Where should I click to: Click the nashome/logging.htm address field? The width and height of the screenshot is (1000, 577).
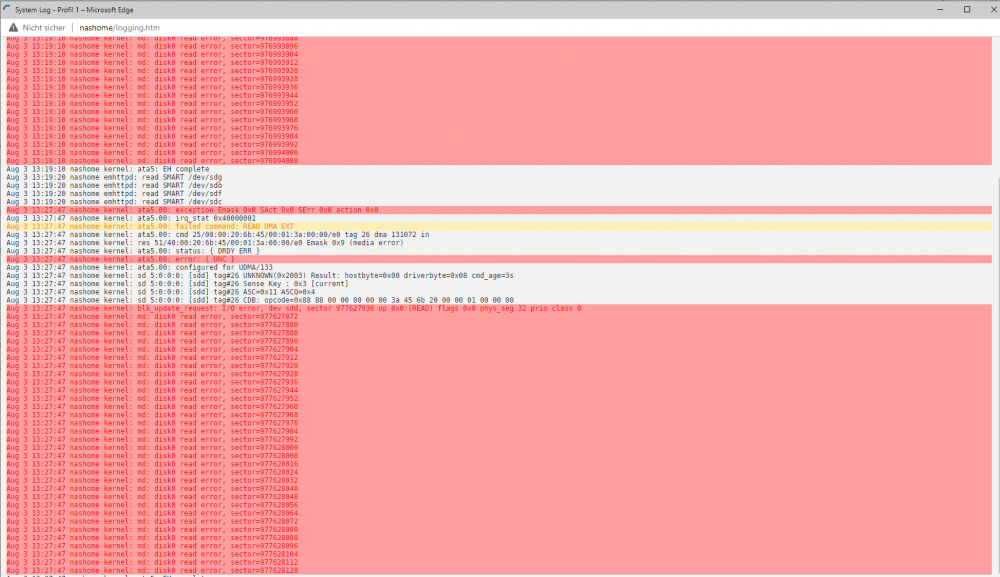120,27
